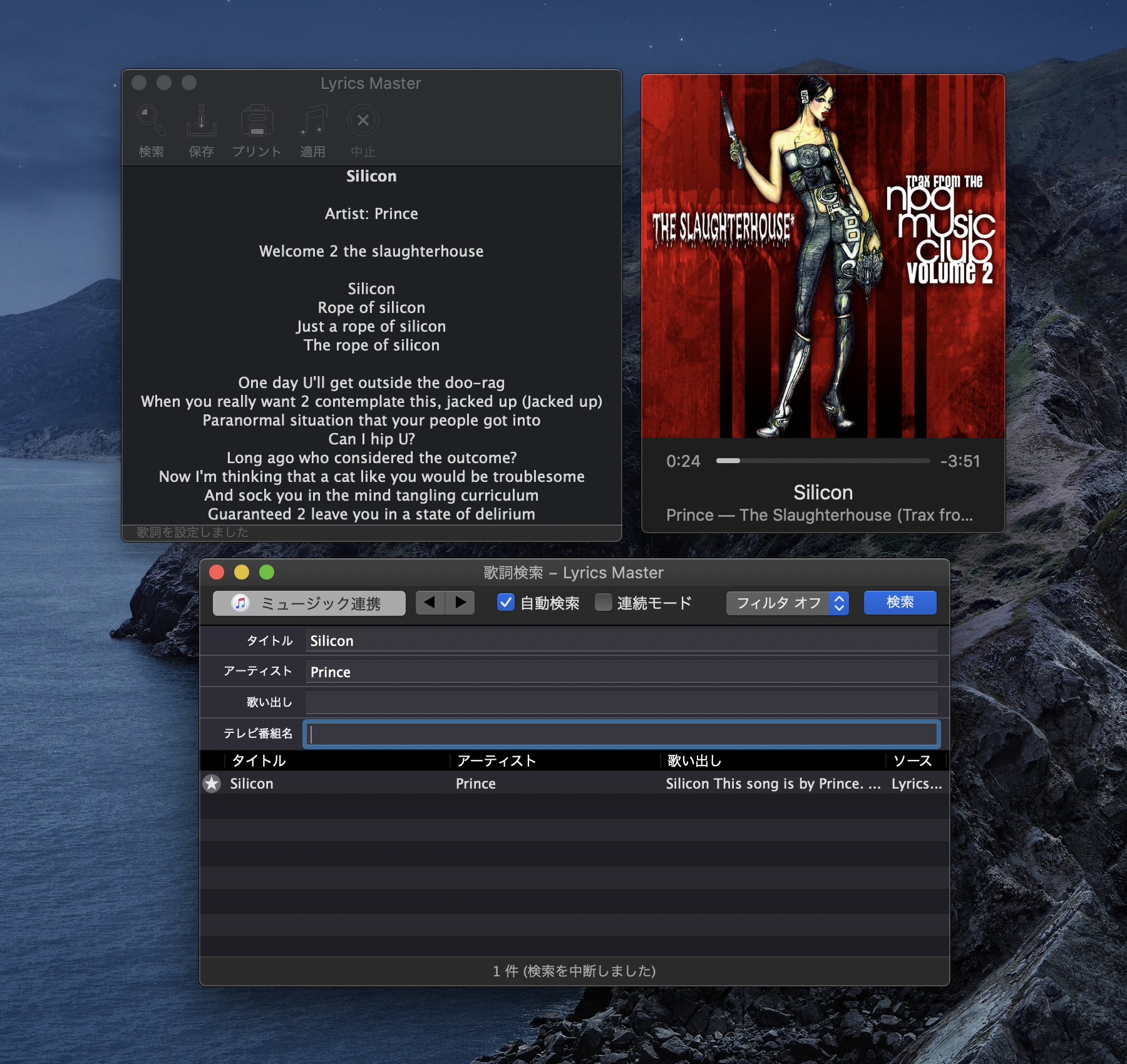This screenshot has width=1127, height=1064.
Task: Click the blue 検索 button
Action: click(x=900, y=602)
